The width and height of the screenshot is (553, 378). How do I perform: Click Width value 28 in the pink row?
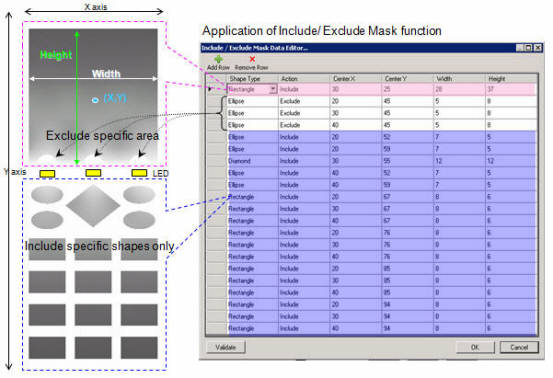point(459,89)
